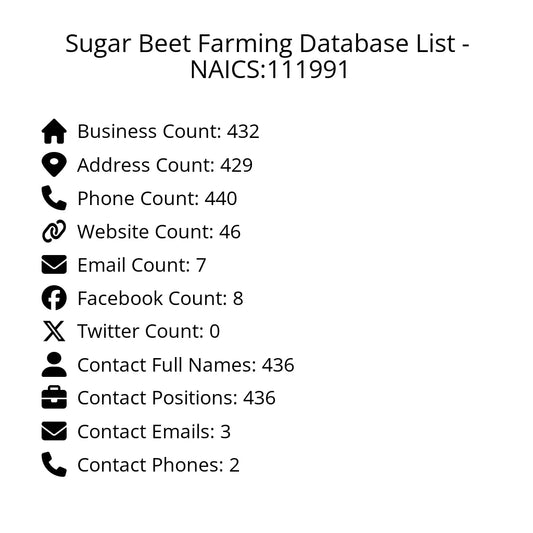Click the Address Count: 429 text
This screenshot has height=533, width=533.
[165, 165]
